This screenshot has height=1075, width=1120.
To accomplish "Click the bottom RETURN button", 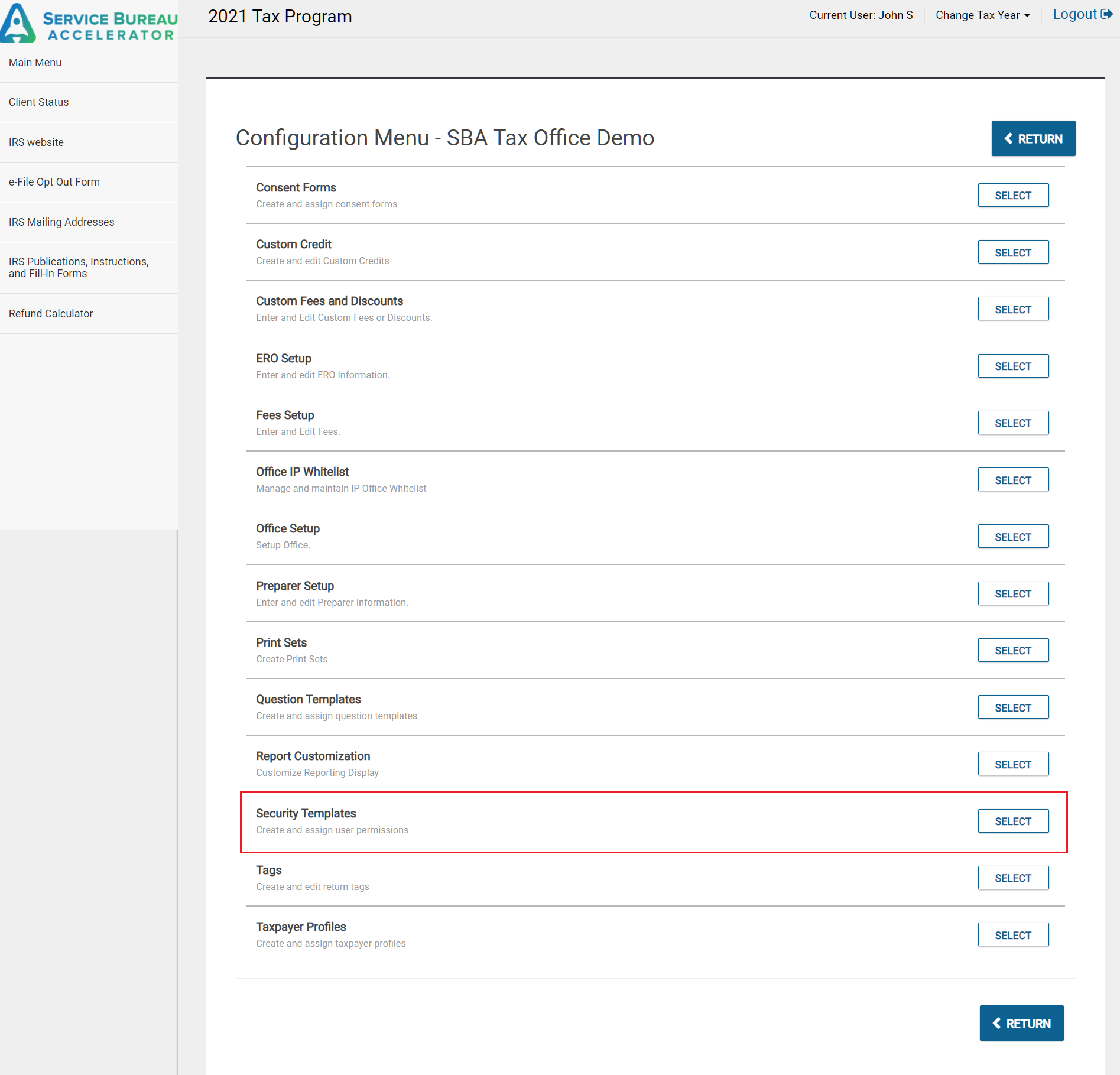I will 1021,1024.
